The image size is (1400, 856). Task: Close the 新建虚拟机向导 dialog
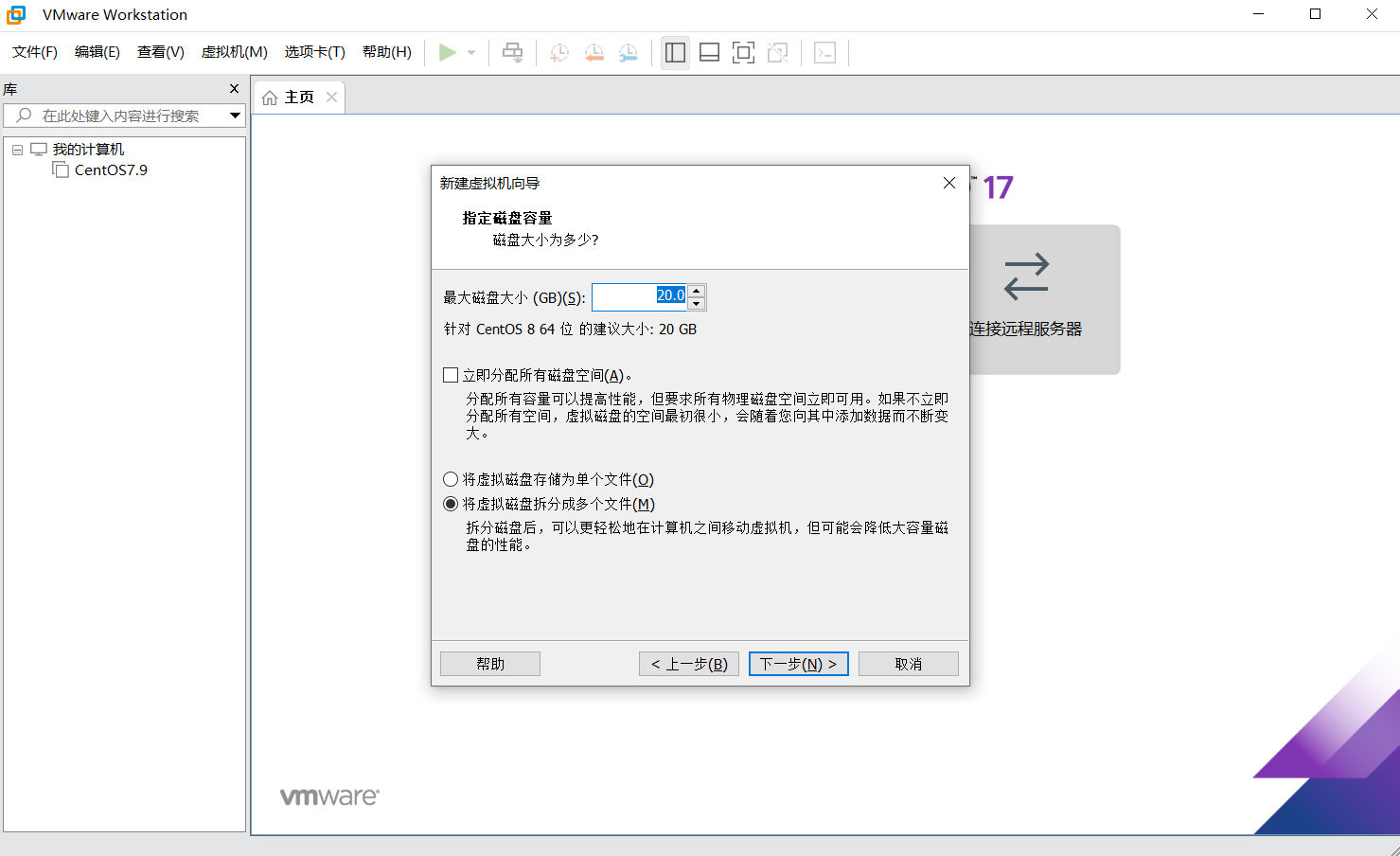tap(949, 183)
